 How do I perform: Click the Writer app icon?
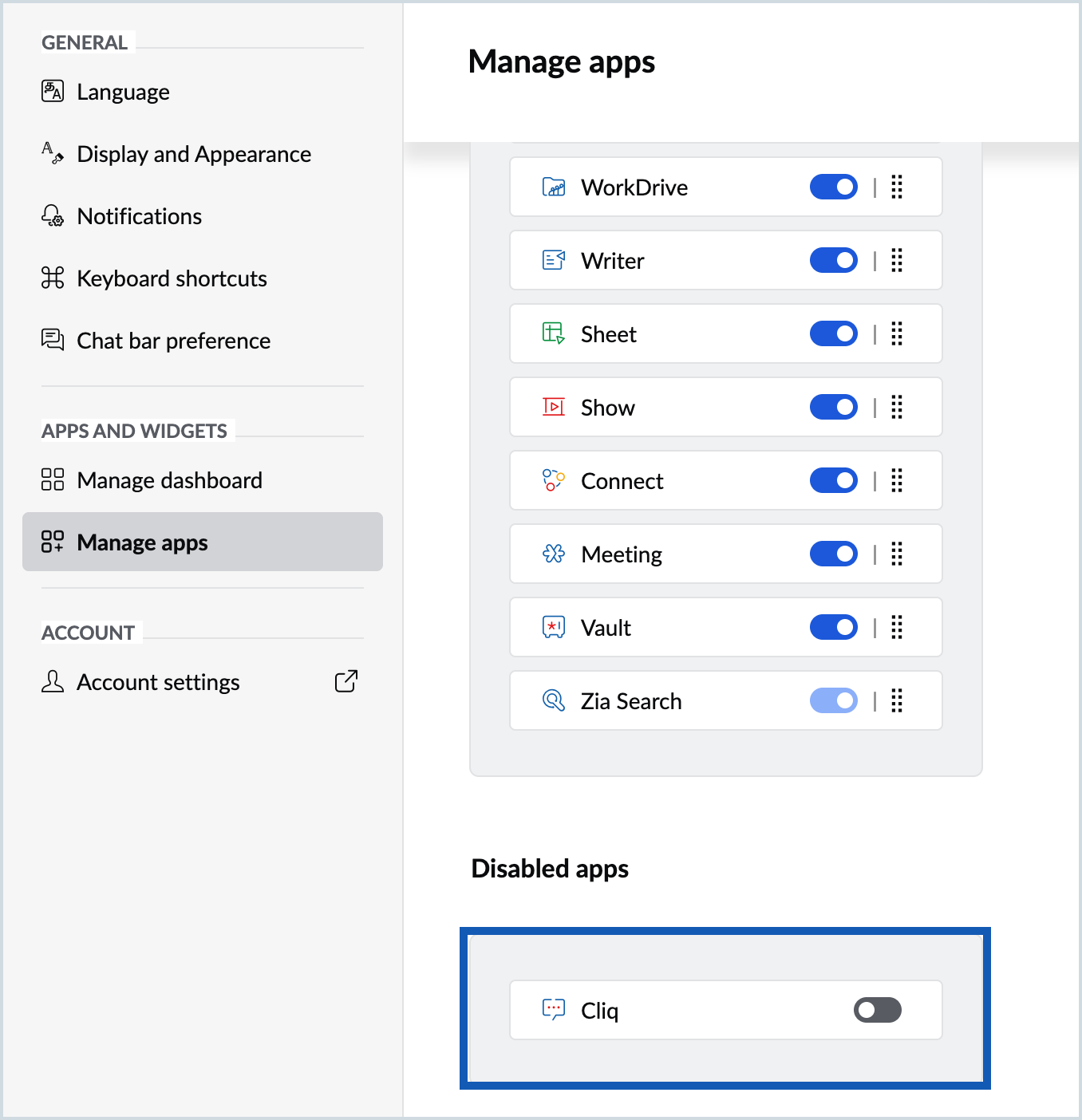click(554, 260)
